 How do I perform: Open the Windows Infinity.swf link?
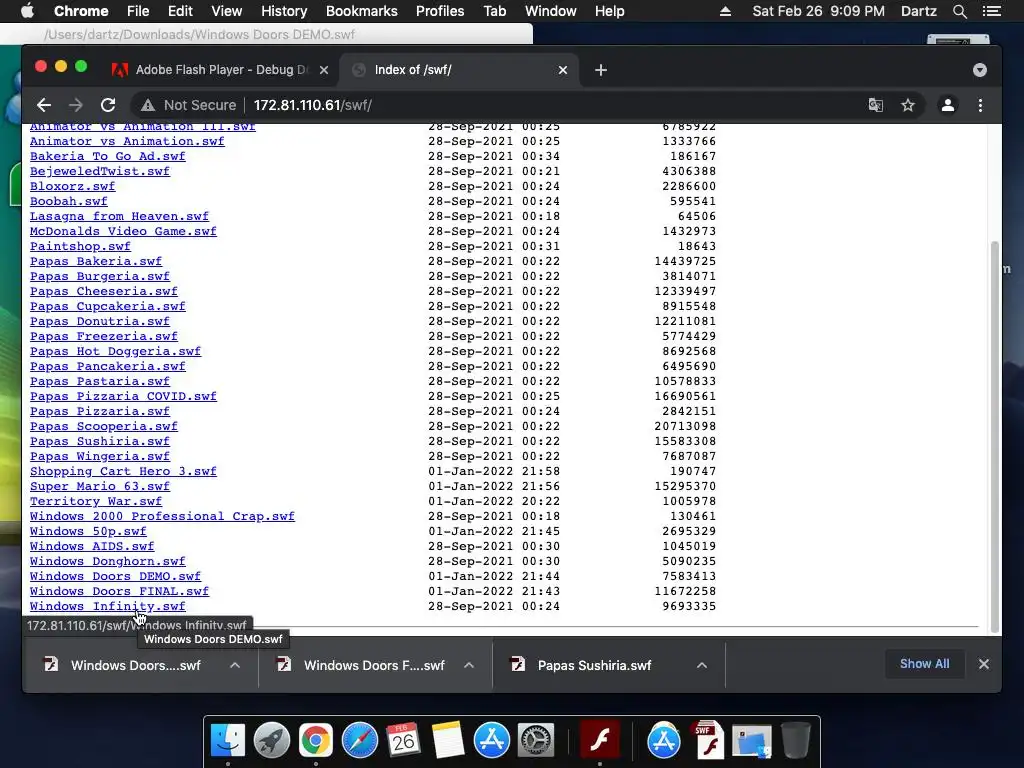[107, 607]
